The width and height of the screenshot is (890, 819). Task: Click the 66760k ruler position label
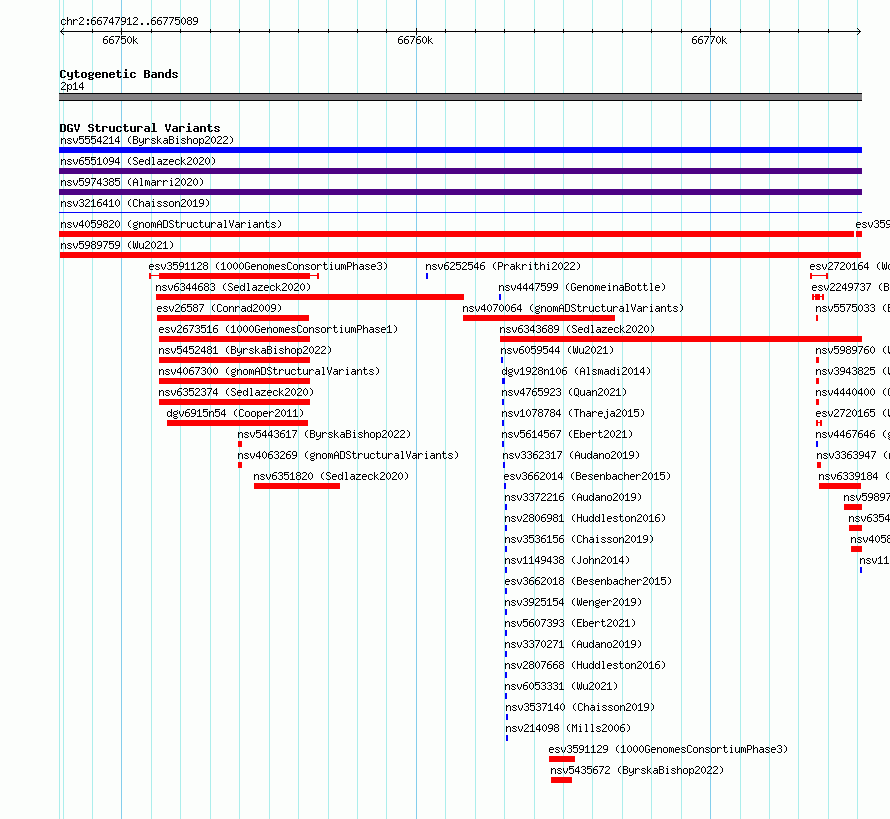click(415, 40)
